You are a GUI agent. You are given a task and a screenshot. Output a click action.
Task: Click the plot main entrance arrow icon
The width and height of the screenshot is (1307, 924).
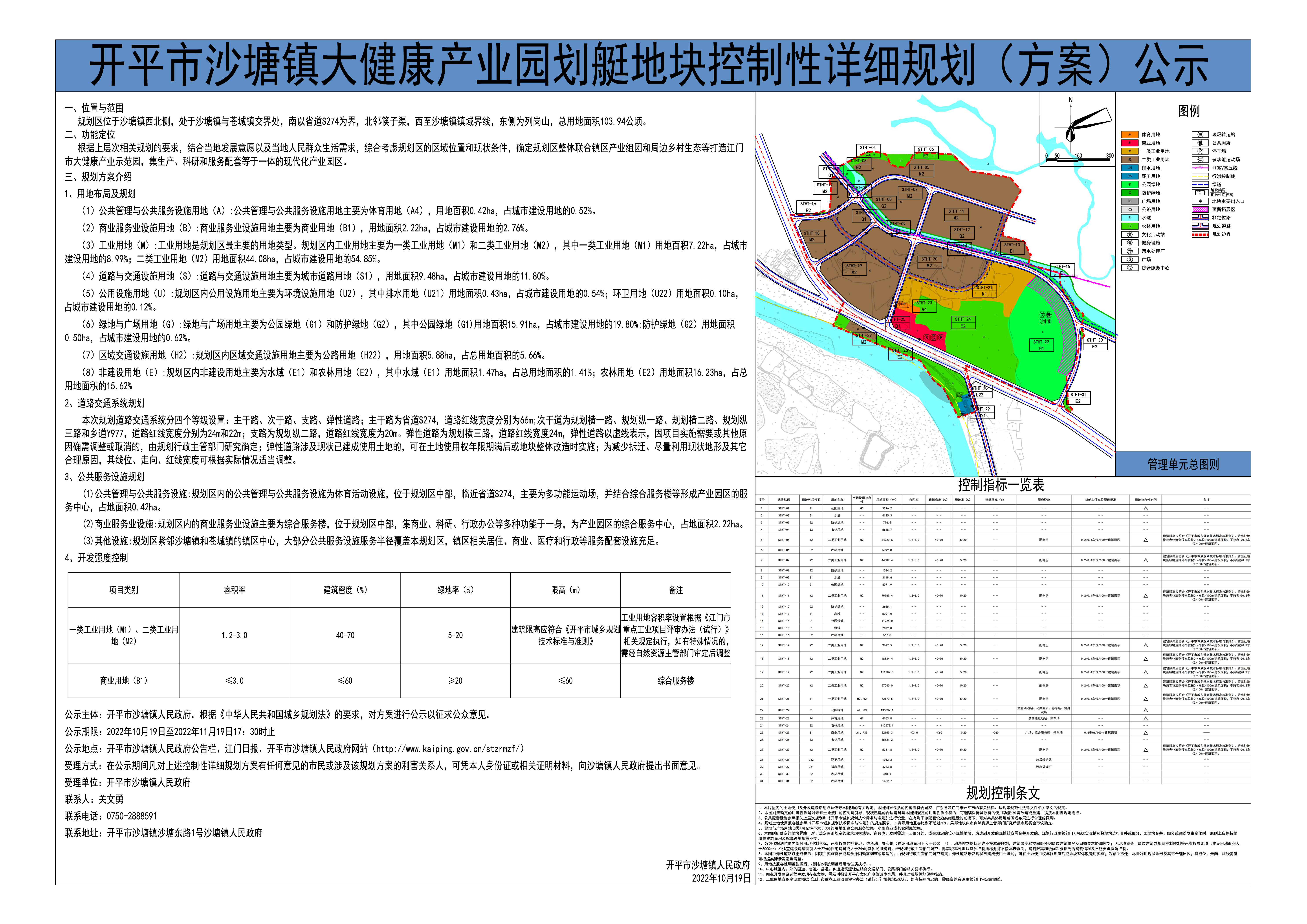point(1200,201)
